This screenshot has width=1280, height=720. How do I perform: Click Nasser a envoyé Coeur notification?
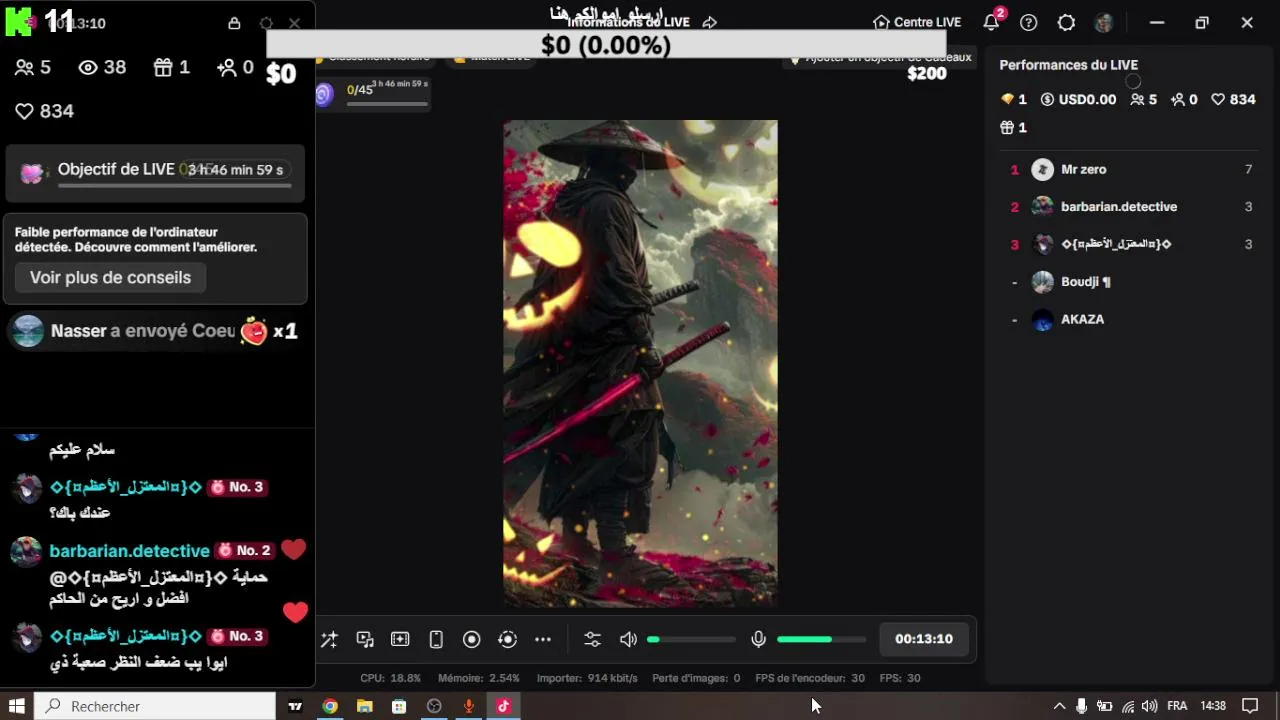point(156,331)
